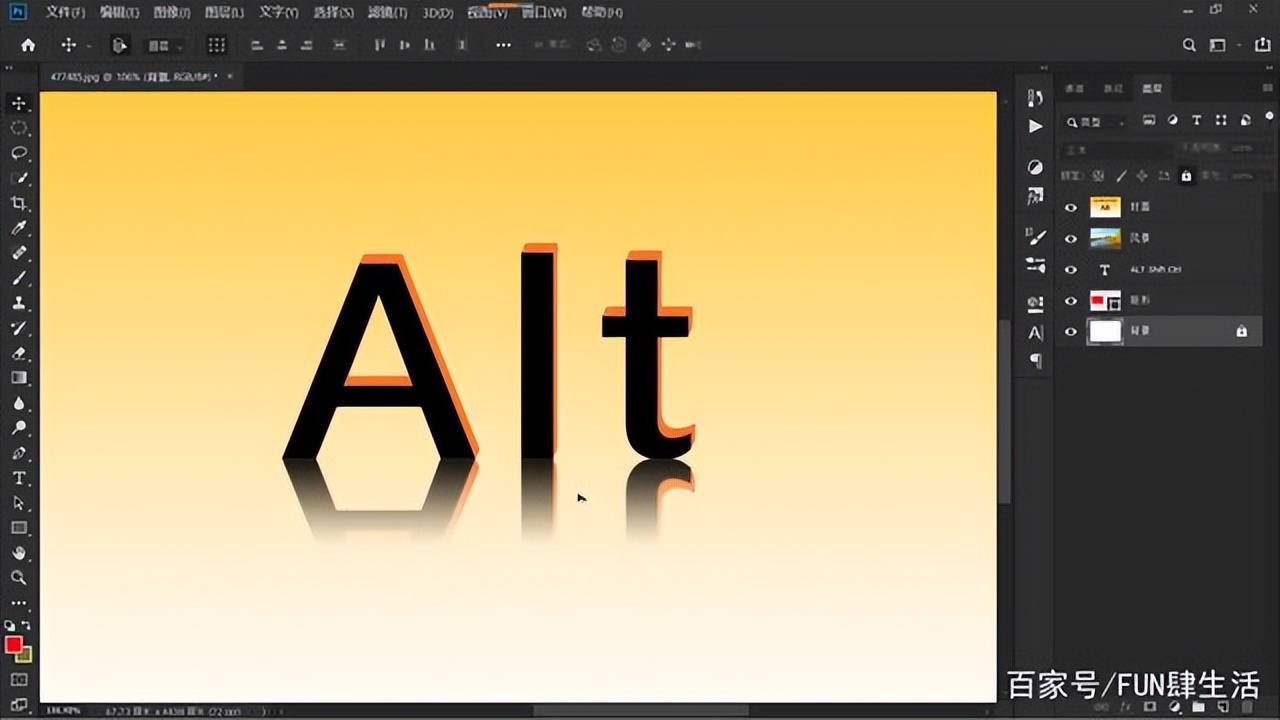Viewport: 1280px width, 720px height.
Task: Select the Hand tool
Action: tap(18, 553)
